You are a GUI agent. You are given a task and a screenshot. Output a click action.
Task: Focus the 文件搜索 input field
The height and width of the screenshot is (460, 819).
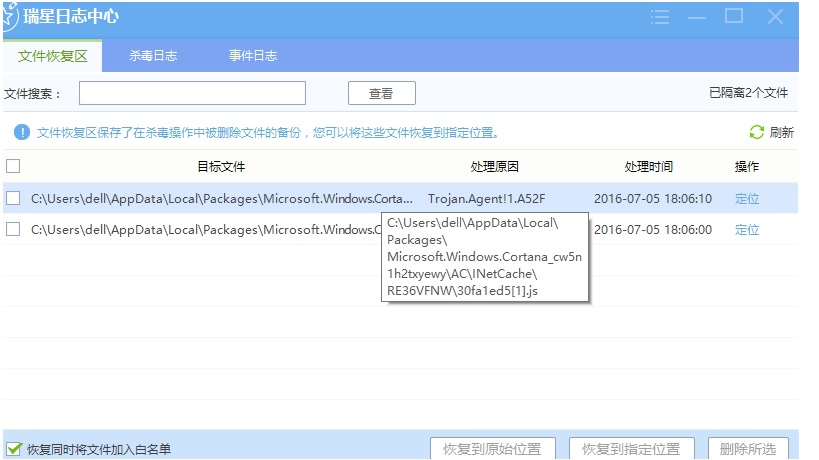pyautogui.click(x=192, y=93)
